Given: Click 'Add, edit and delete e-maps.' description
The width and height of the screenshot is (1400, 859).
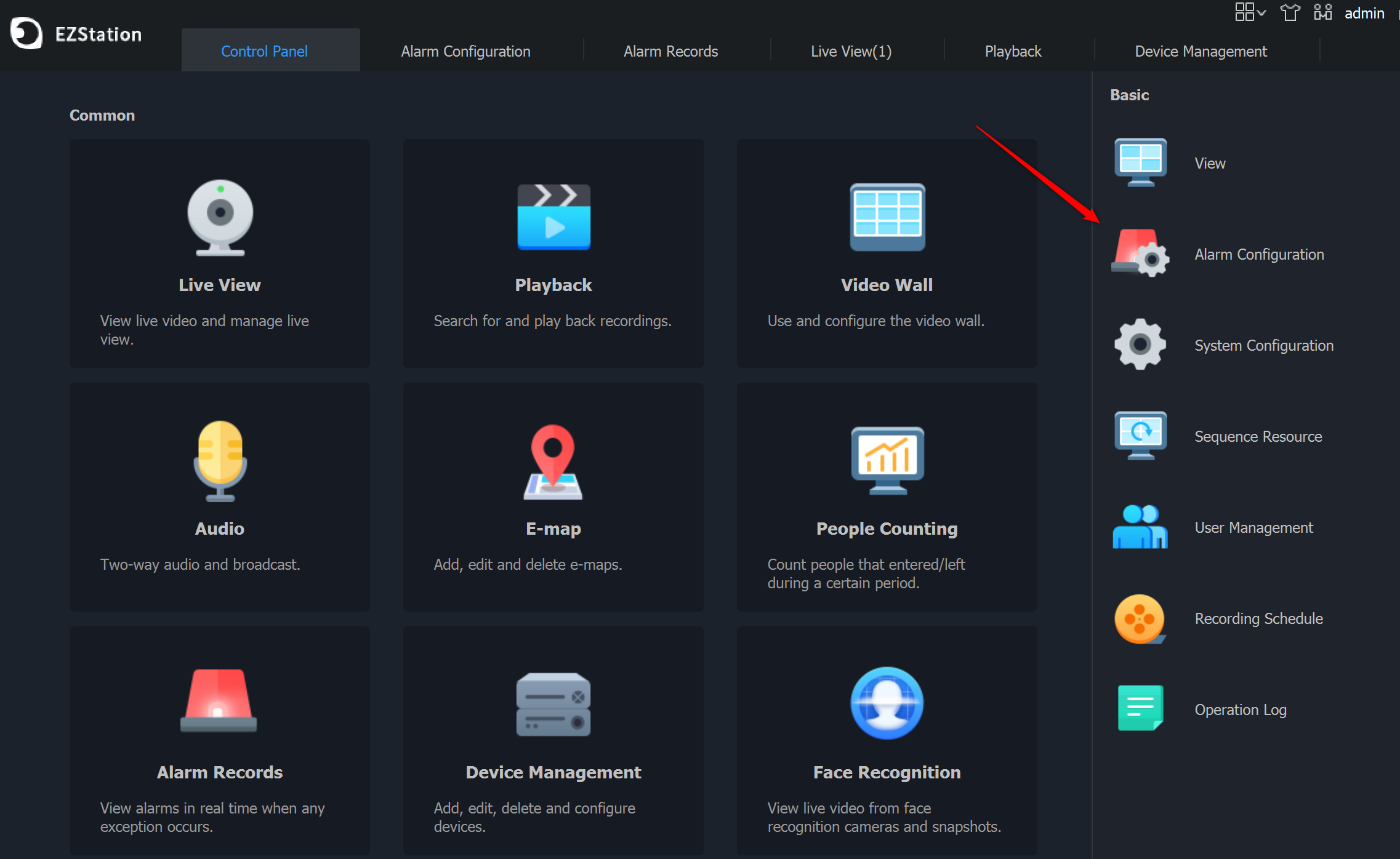Looking at the screenshot, I should click(528, 564).
